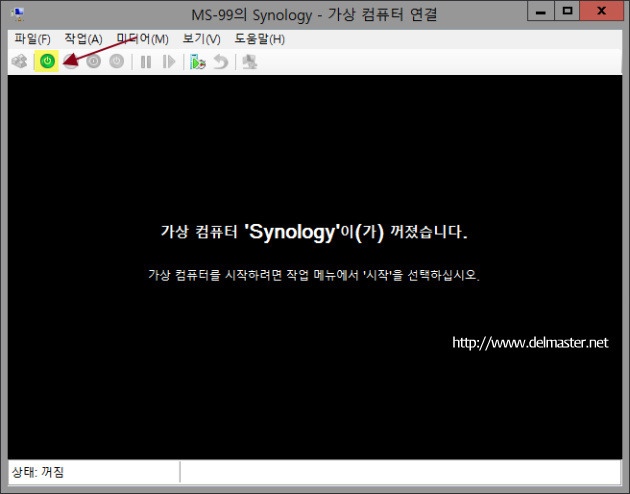Open the 보기(V) menu
Image resolution: width=630 pixels, height=494 pixels.
click(201, 39)
